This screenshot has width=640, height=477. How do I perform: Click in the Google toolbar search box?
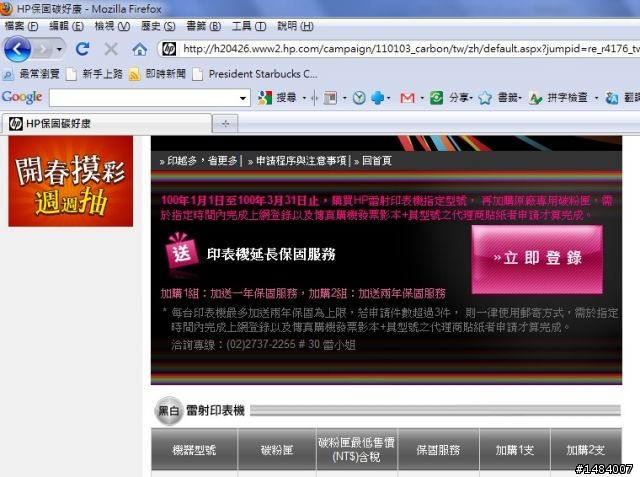tap(143, 98)
